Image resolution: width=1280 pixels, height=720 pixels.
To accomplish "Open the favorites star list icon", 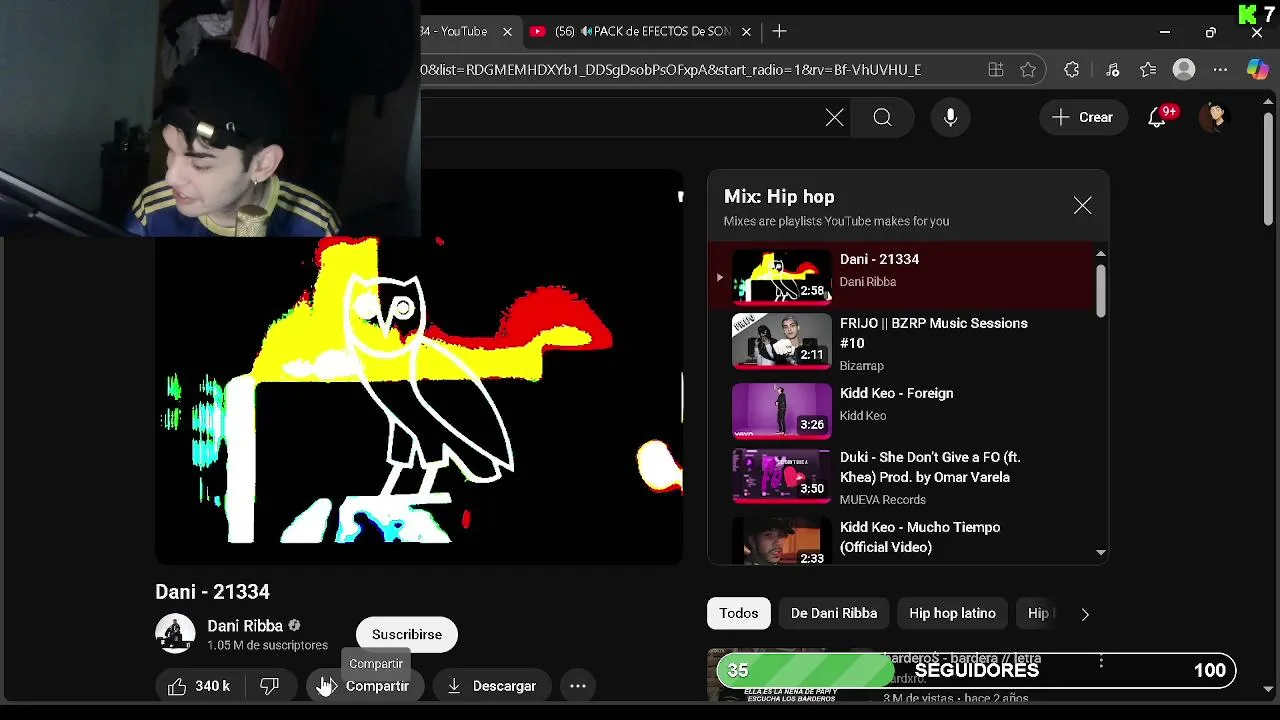I will tap(1148, 70).
